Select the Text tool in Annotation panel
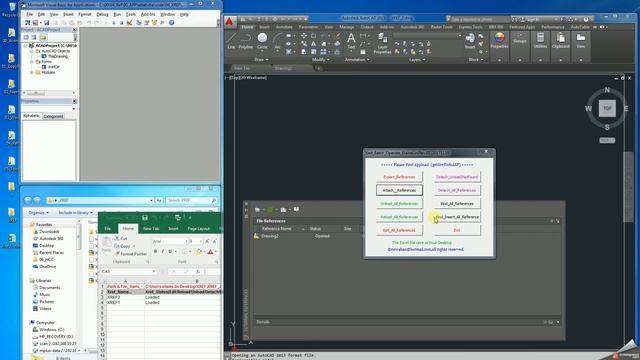Image resolution: width=640 pixels, height=360 pixels. pos(351,41)
